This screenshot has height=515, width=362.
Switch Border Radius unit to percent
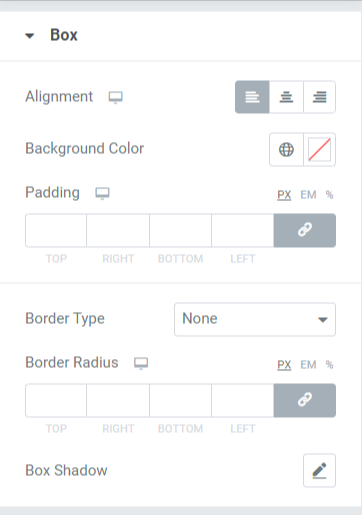point(330,365)
